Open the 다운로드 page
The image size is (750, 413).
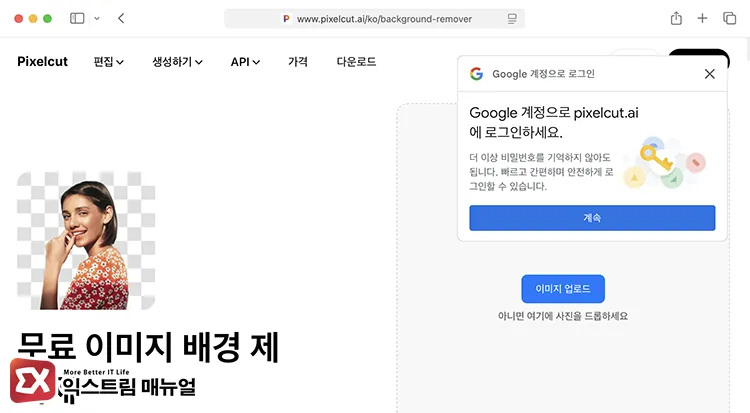[x=356, y=62]
